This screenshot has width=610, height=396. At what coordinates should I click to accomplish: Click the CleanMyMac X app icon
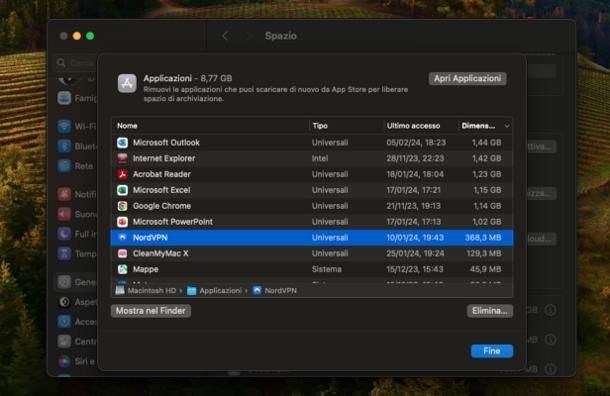(x=123, y=253)
